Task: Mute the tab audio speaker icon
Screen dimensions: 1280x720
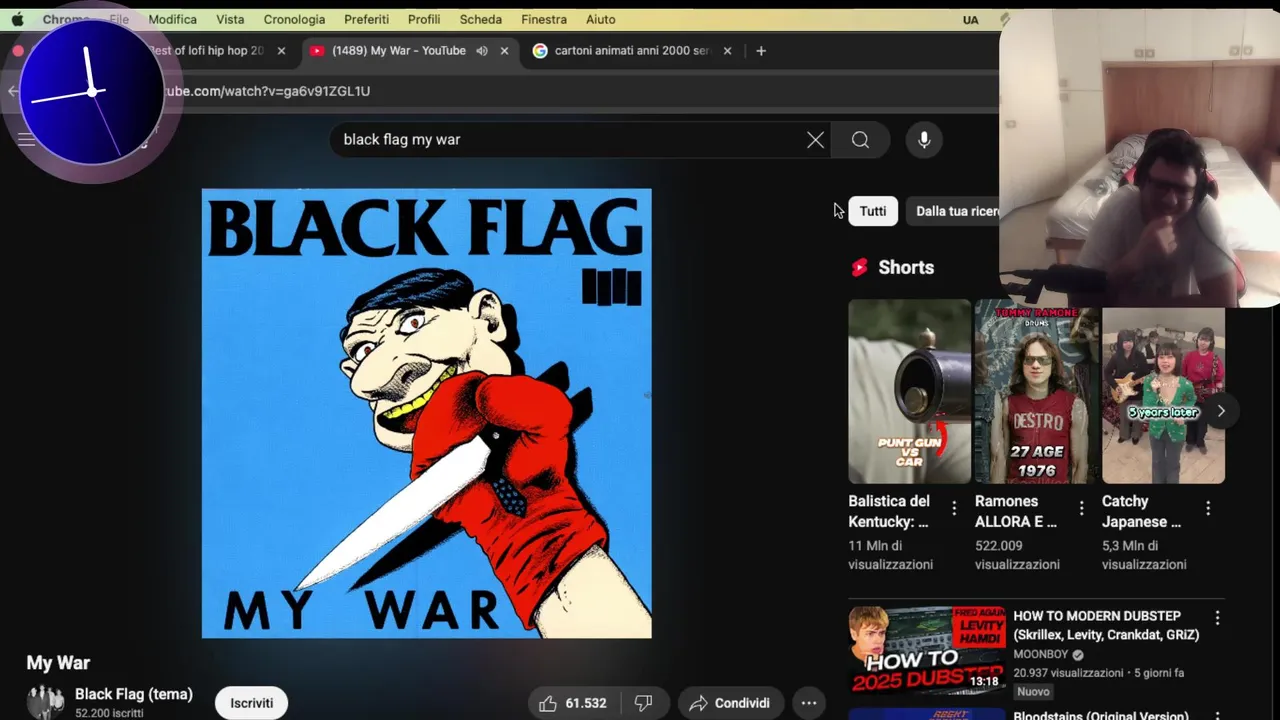Action: tap(482, 51)
